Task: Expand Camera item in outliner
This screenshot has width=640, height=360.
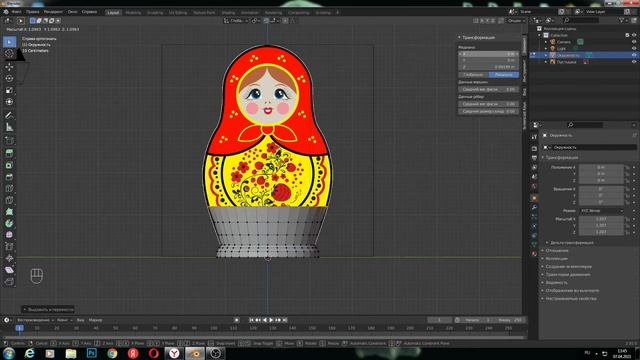Action: coord(546,42)
